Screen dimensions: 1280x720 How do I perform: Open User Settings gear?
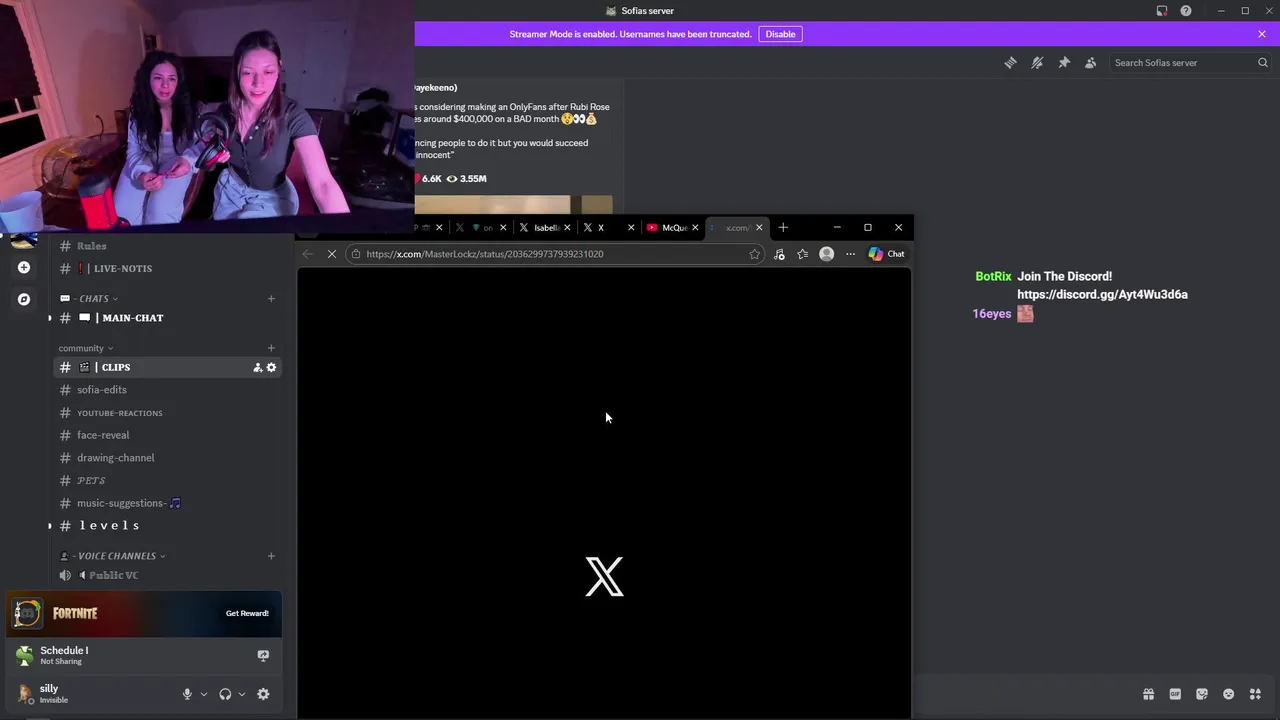(263, 694)
